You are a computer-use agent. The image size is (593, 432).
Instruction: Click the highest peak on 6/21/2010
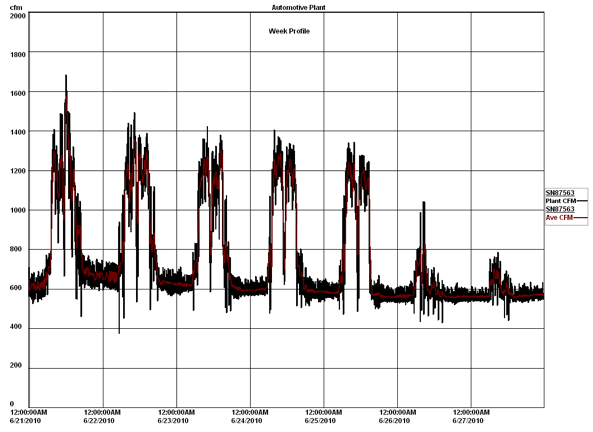pos(66,76)
